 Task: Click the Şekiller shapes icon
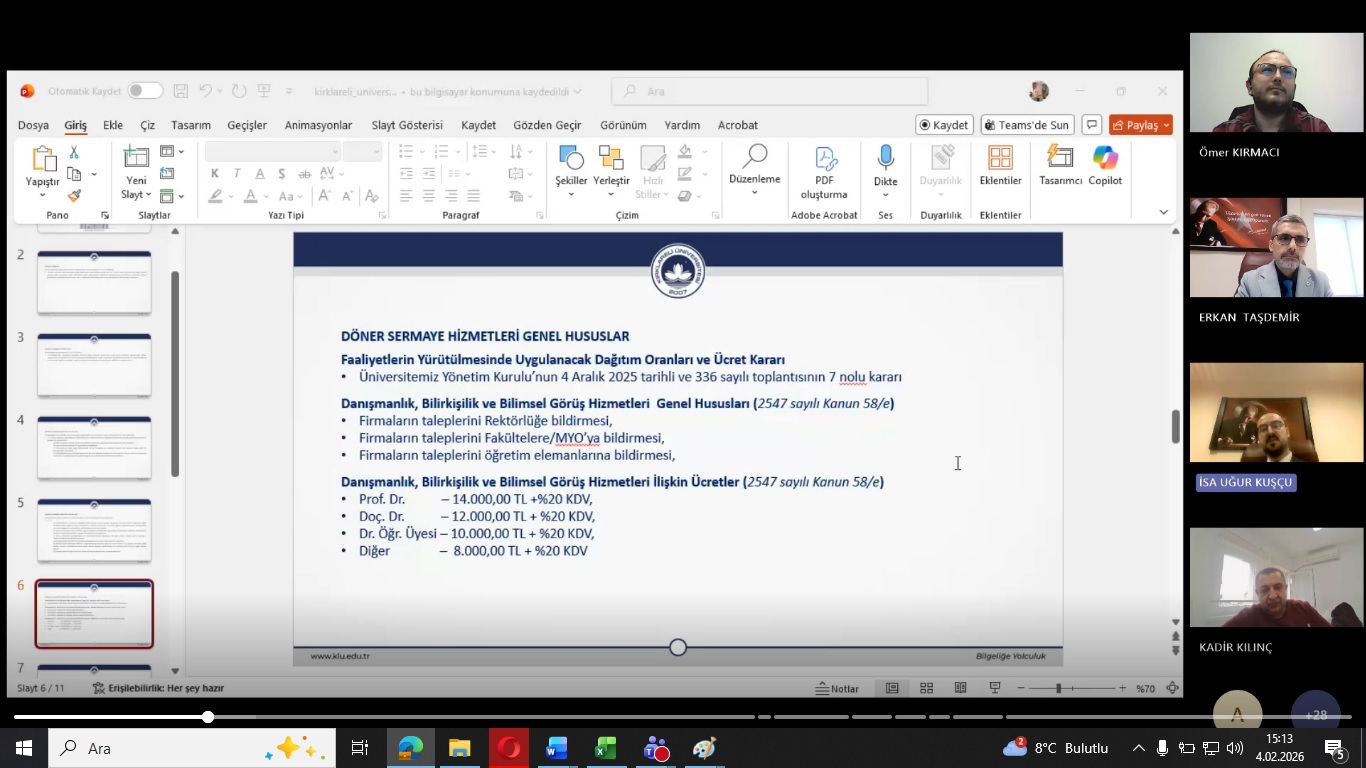(571, 158)
